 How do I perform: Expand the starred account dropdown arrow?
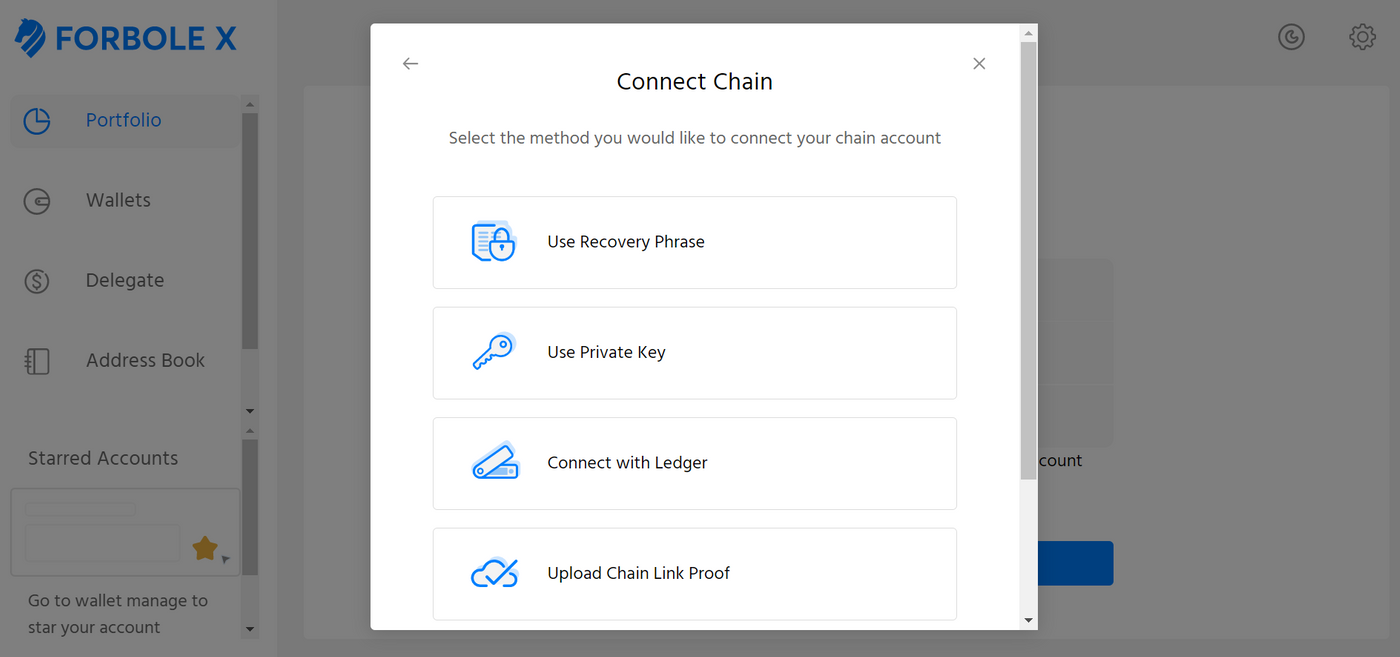[x=226, y=559]
